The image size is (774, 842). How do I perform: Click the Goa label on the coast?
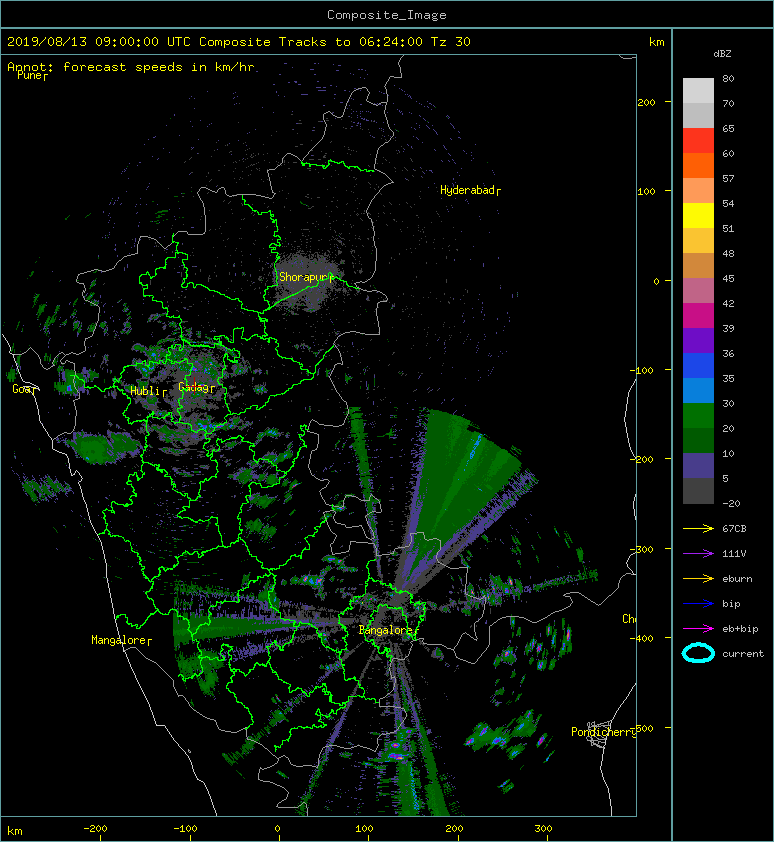(x=22, y=389)
